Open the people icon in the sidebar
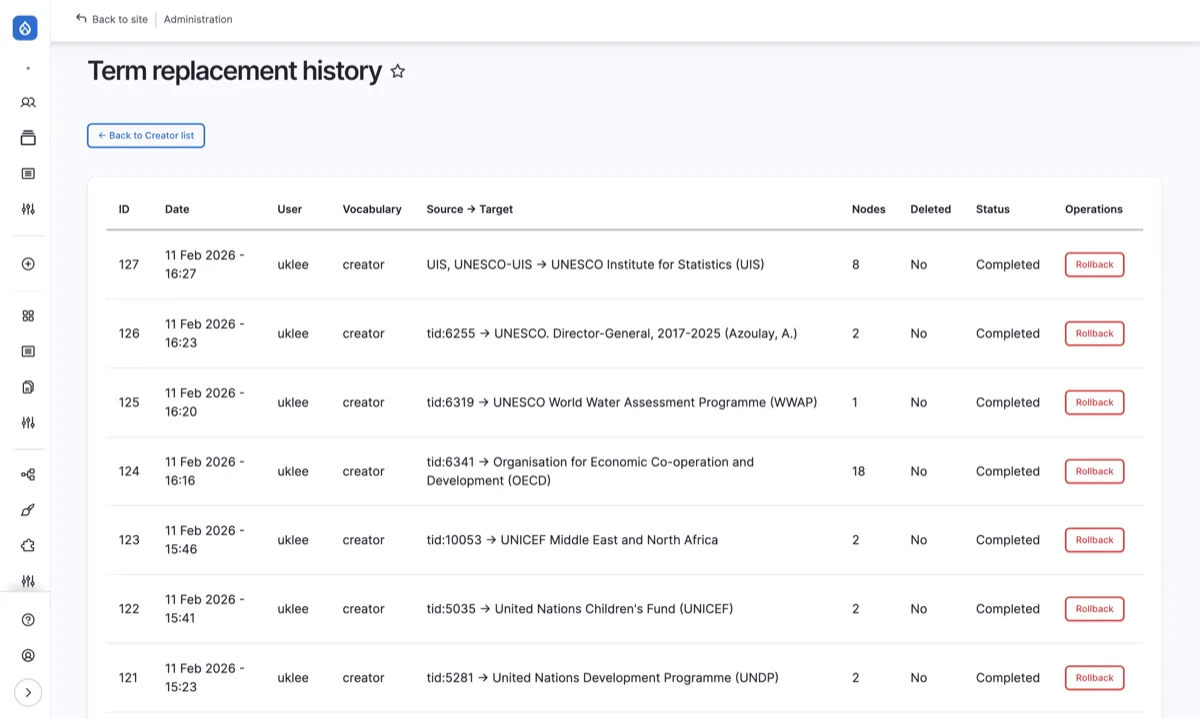This screenshot has width=1200, height=719. click(x=28, y=102)
